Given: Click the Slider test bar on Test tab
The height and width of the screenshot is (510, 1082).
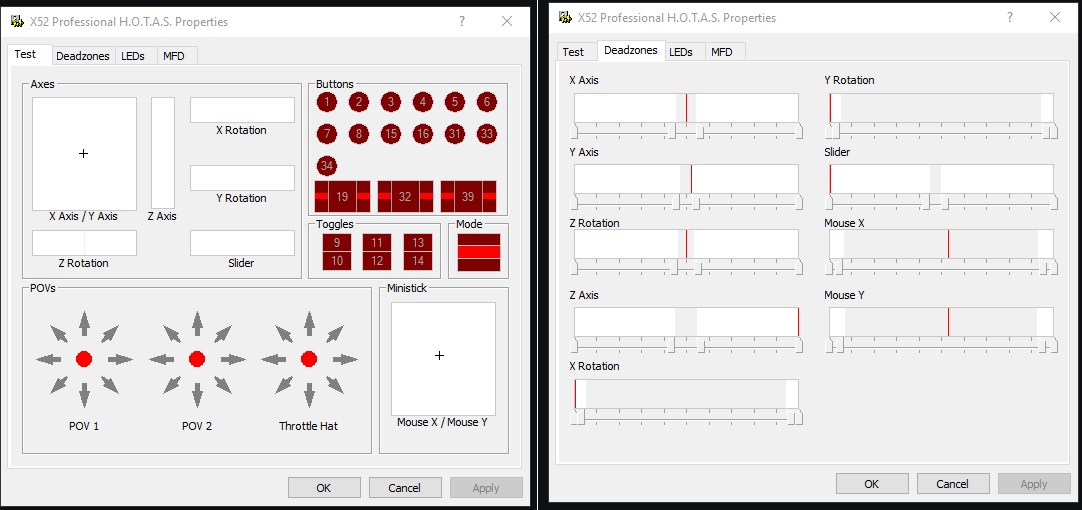Looking at the screenshot, I should 242,243.
